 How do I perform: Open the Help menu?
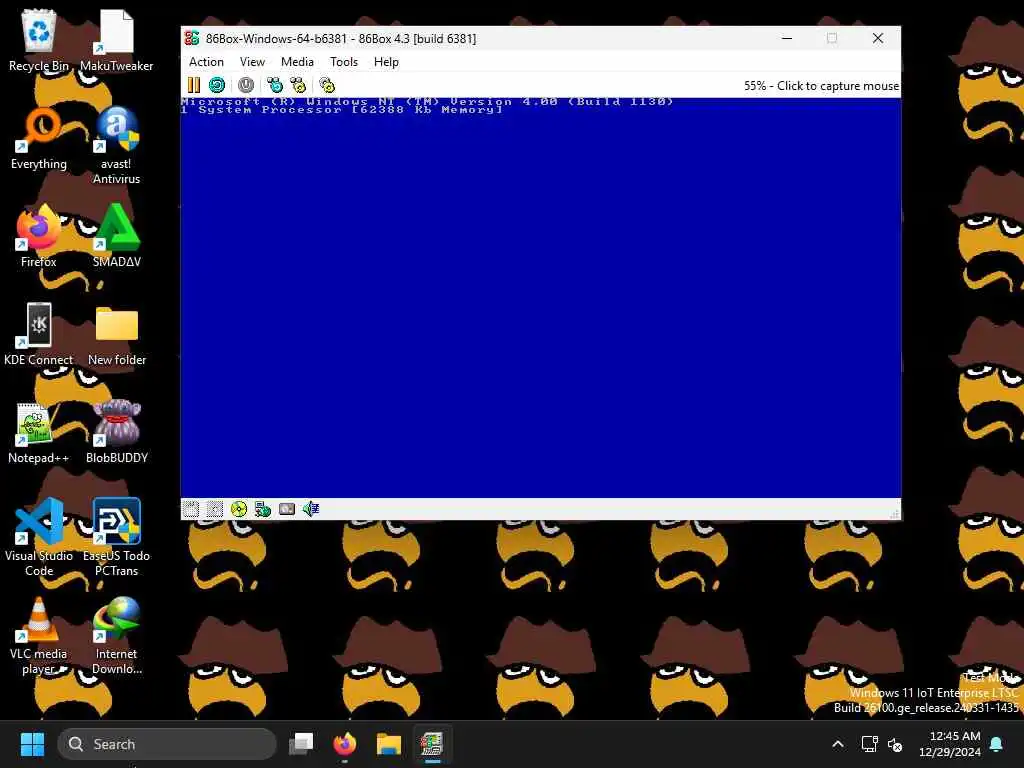386,62
